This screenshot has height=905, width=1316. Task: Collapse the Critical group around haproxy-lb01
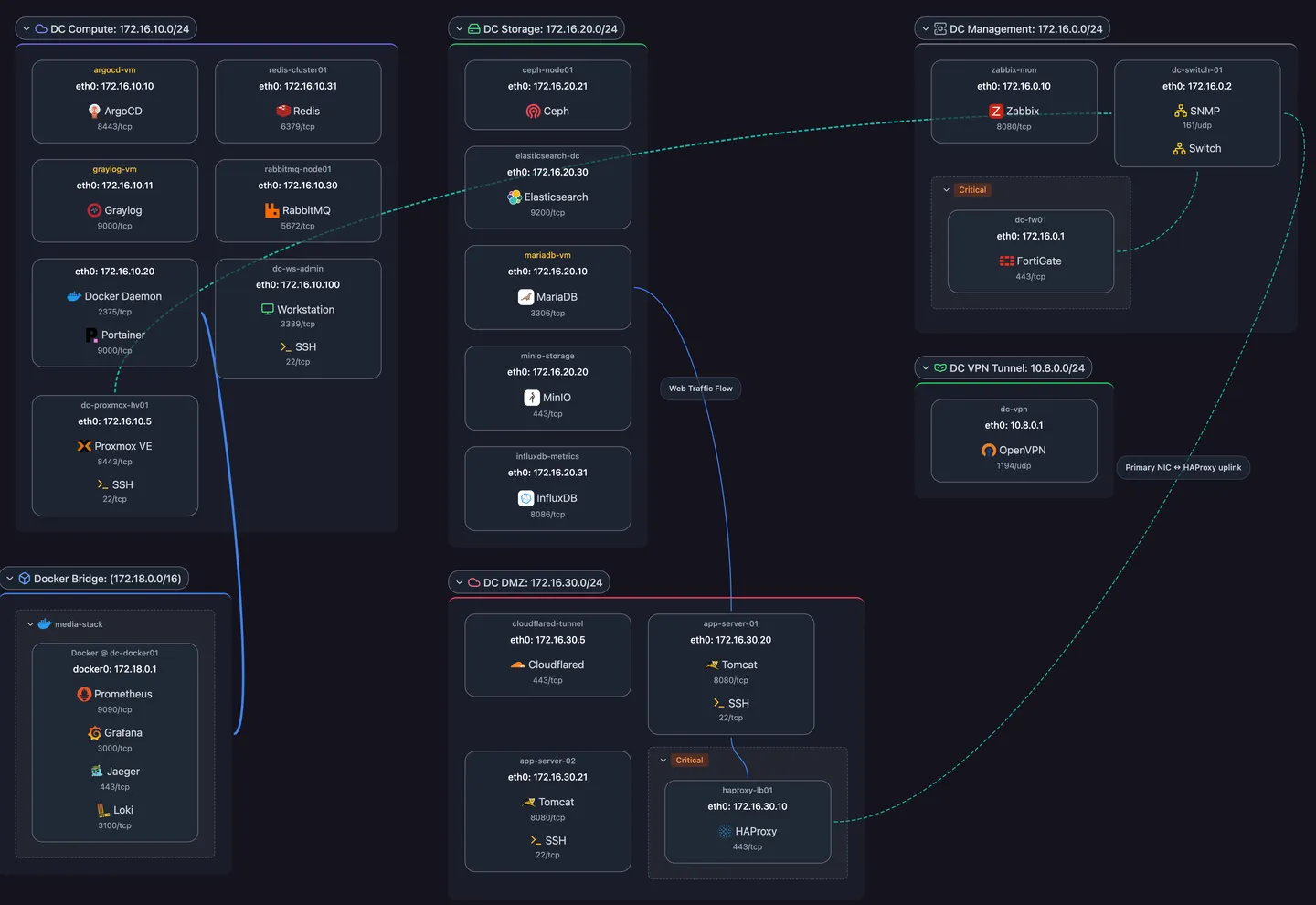point(663,761)
